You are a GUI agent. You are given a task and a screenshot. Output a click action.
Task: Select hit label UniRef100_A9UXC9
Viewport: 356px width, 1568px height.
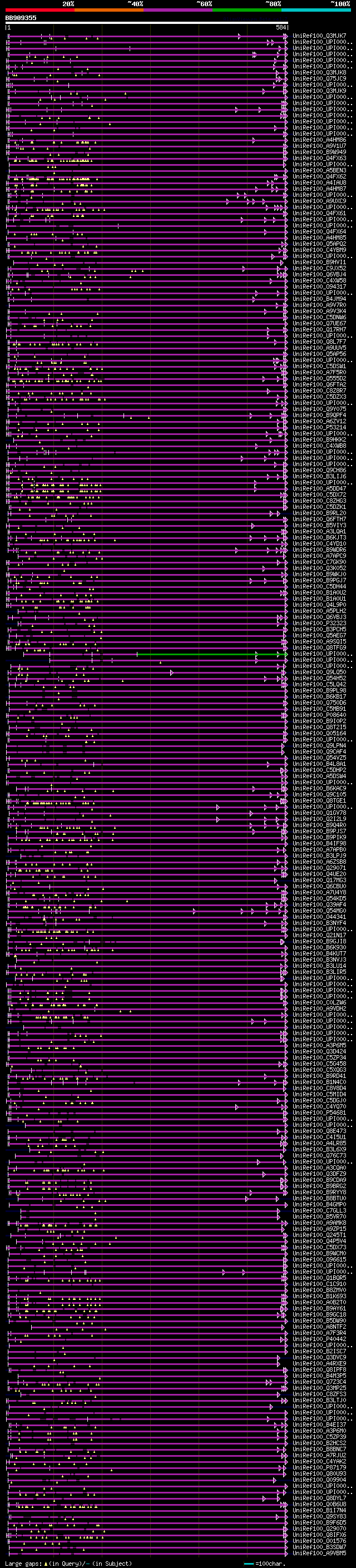tap(319, 201)
